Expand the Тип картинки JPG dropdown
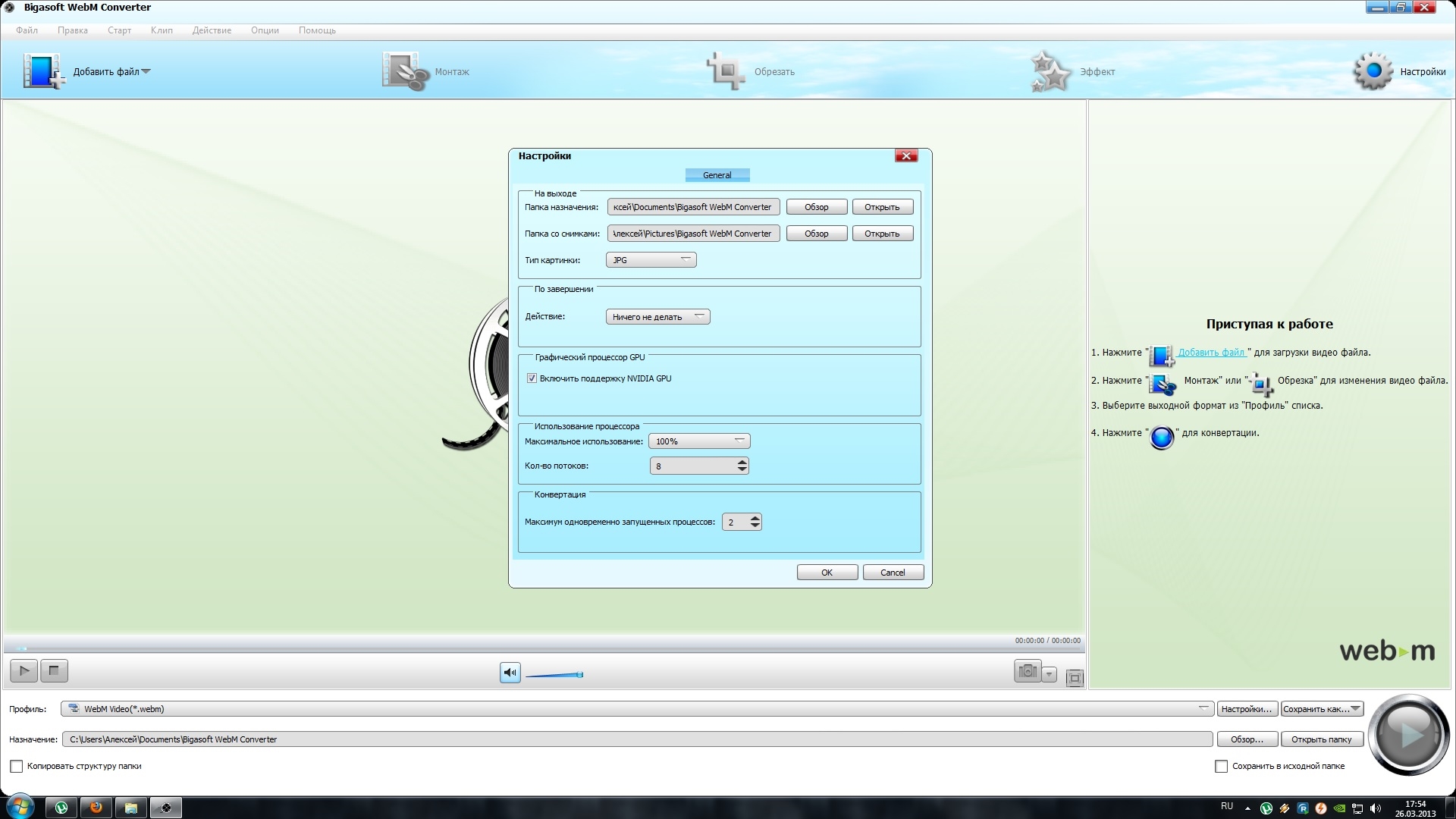 click(651, 260)
